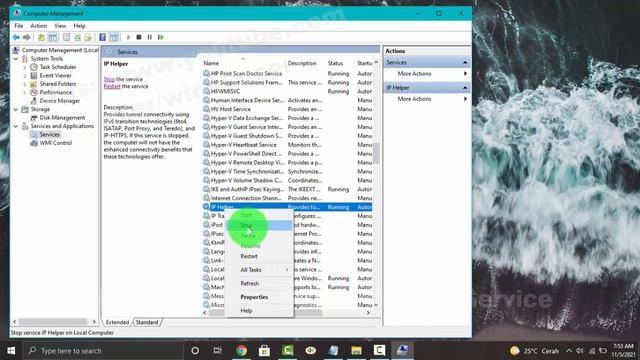Select HP Print Scan Doctor Service row
This screenshot has width=640, height=360.
click(x=287, y=73)
